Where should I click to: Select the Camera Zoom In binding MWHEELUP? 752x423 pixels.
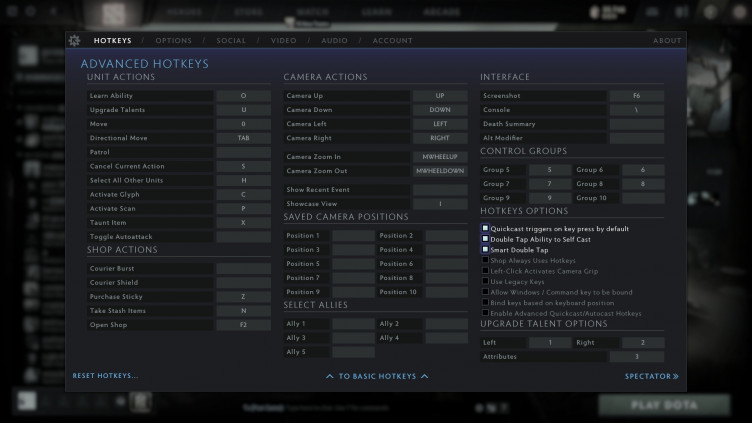[x=440, y=157]
